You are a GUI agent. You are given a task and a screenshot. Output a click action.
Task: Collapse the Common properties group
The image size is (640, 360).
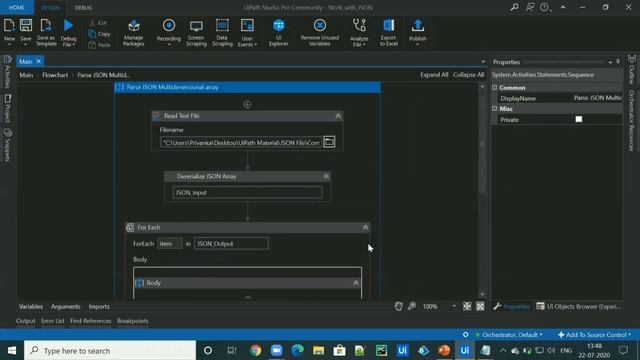point(495,87)
